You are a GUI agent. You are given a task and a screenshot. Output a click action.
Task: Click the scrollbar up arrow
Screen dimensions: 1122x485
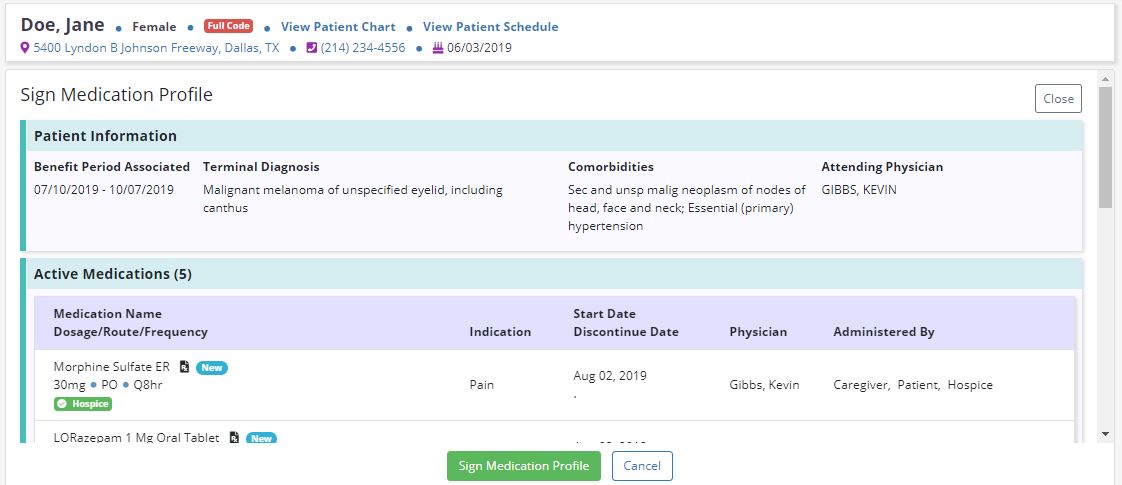tap(1105, 78)
